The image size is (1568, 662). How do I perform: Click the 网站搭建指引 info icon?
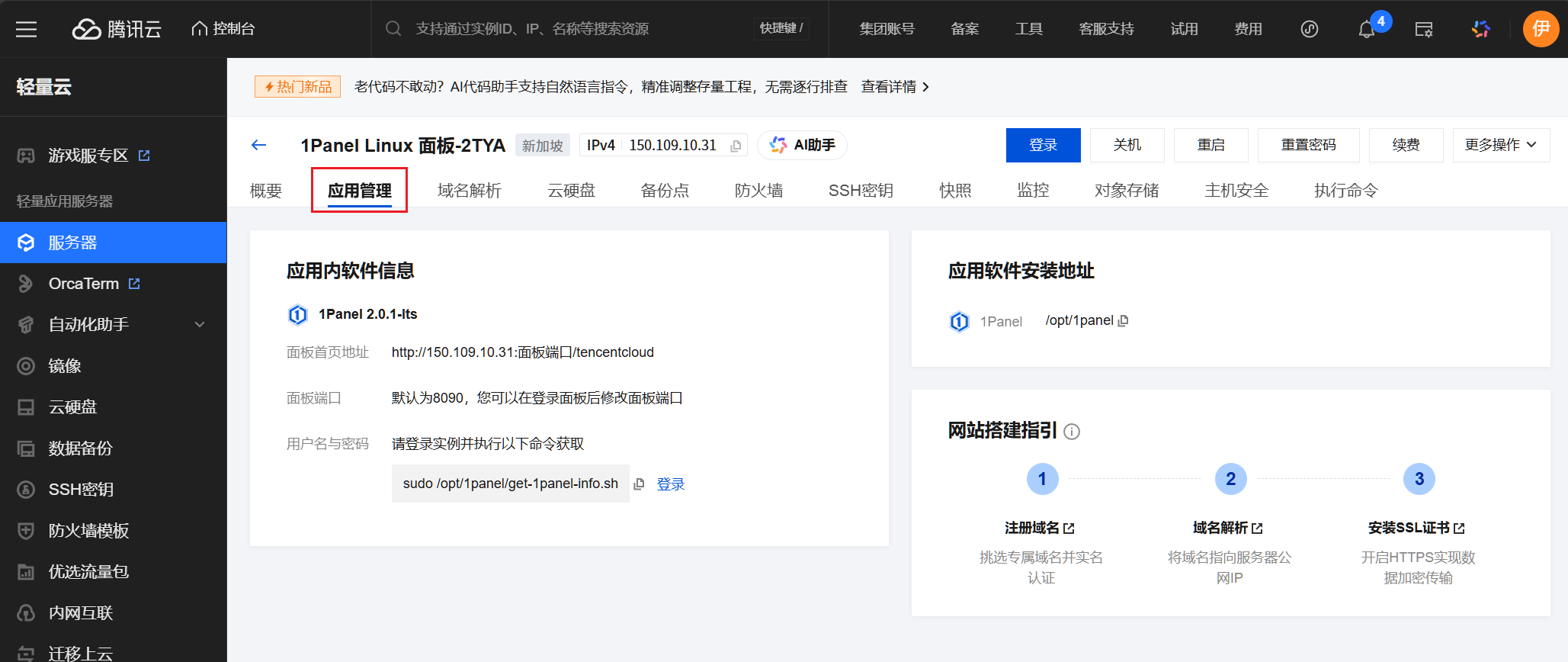tap(1072, 432)
